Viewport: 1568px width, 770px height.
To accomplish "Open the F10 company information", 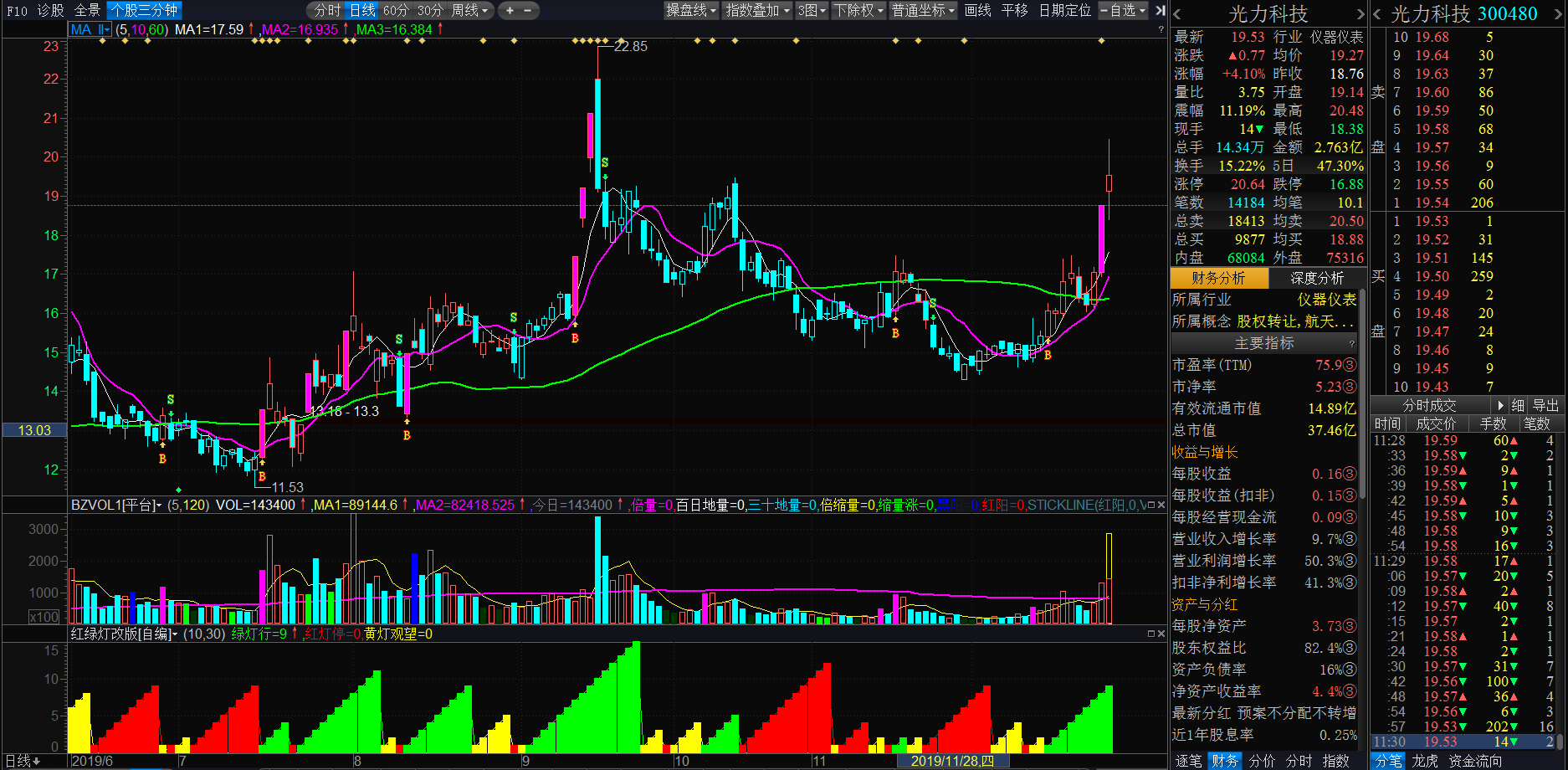I will 17,11.
